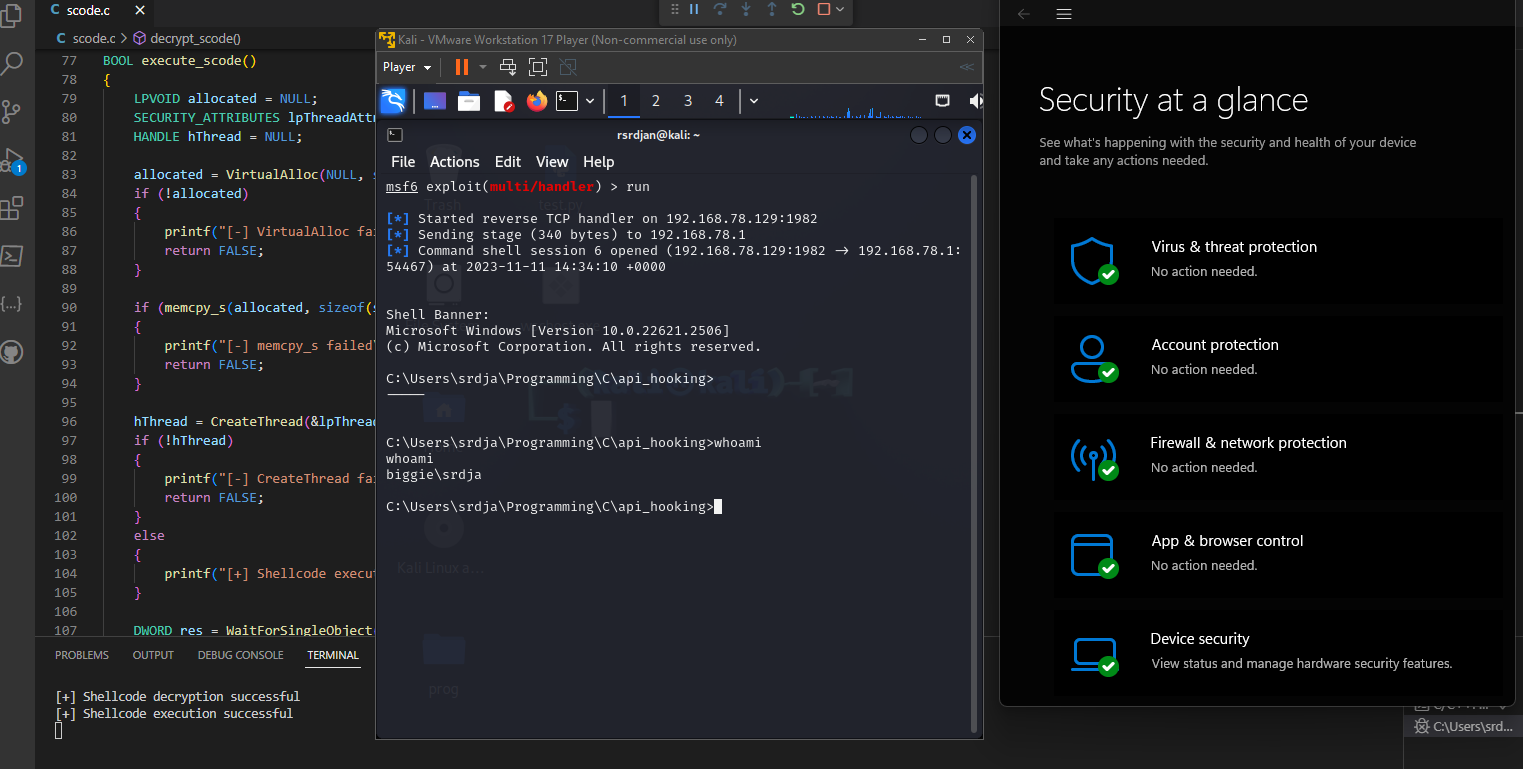The height and width of the screenshot is (769, 1523).
Task: Click Step Over in the debug toolbar
Action: (x=720, y=9)
